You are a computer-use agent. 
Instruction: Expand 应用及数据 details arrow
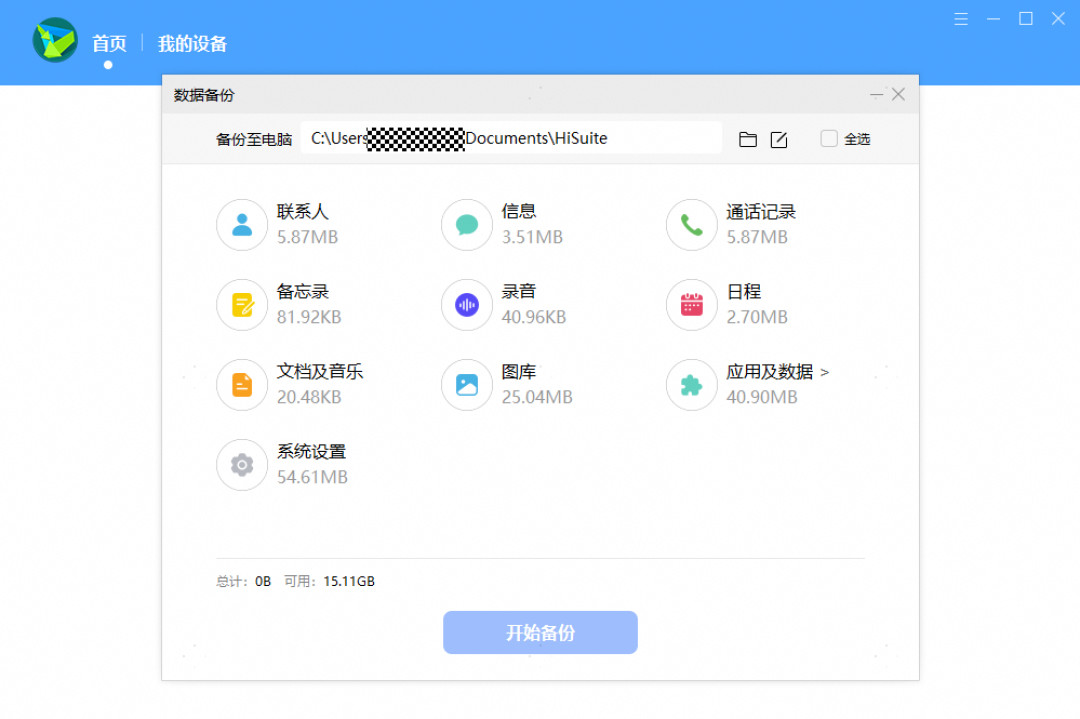click(x=824, y=373)
